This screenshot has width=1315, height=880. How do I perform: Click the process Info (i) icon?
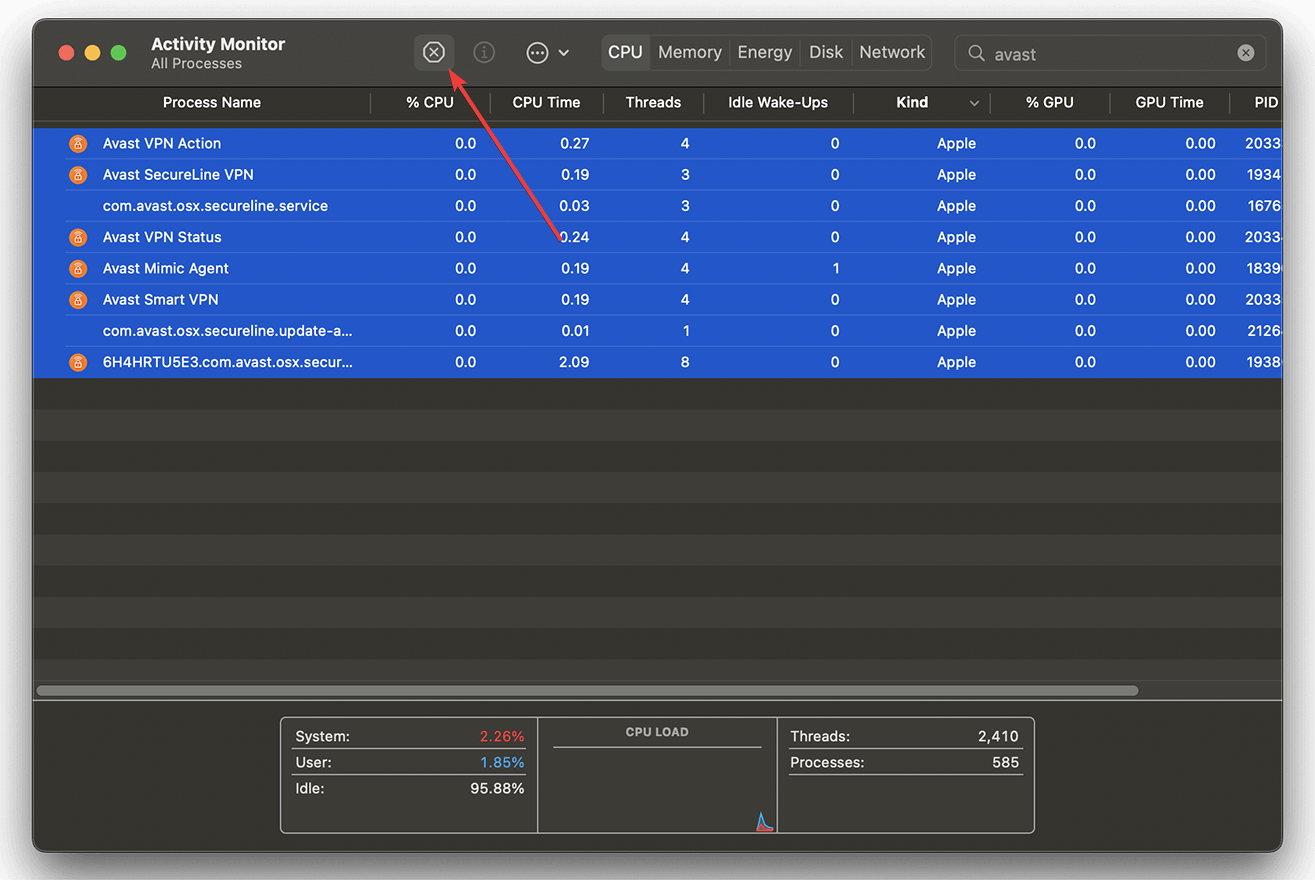point(484,53)
